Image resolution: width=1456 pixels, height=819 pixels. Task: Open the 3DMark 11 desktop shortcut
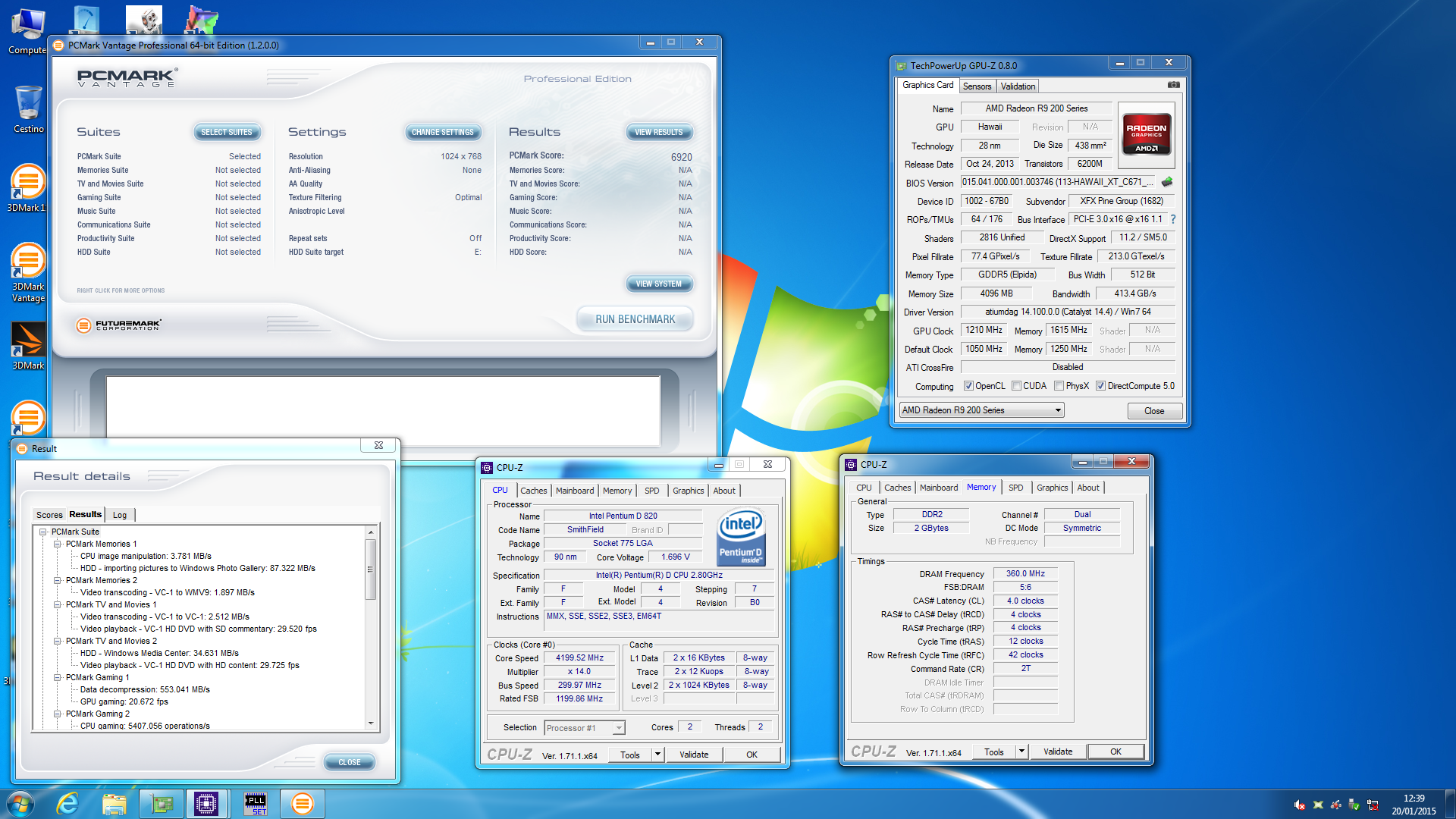(x=27, y=188)
